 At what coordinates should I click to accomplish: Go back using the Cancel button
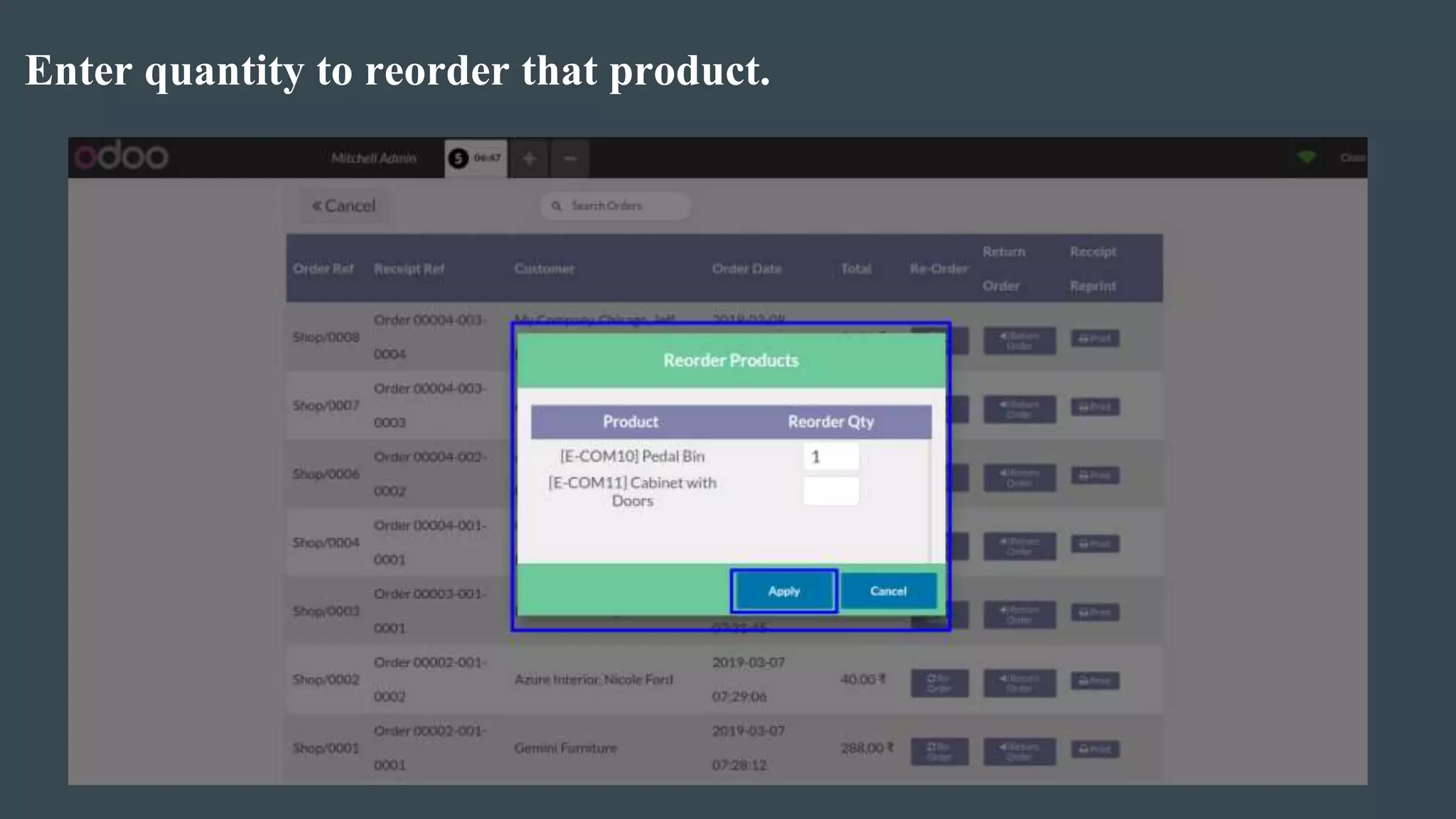[x=343, y=206]
